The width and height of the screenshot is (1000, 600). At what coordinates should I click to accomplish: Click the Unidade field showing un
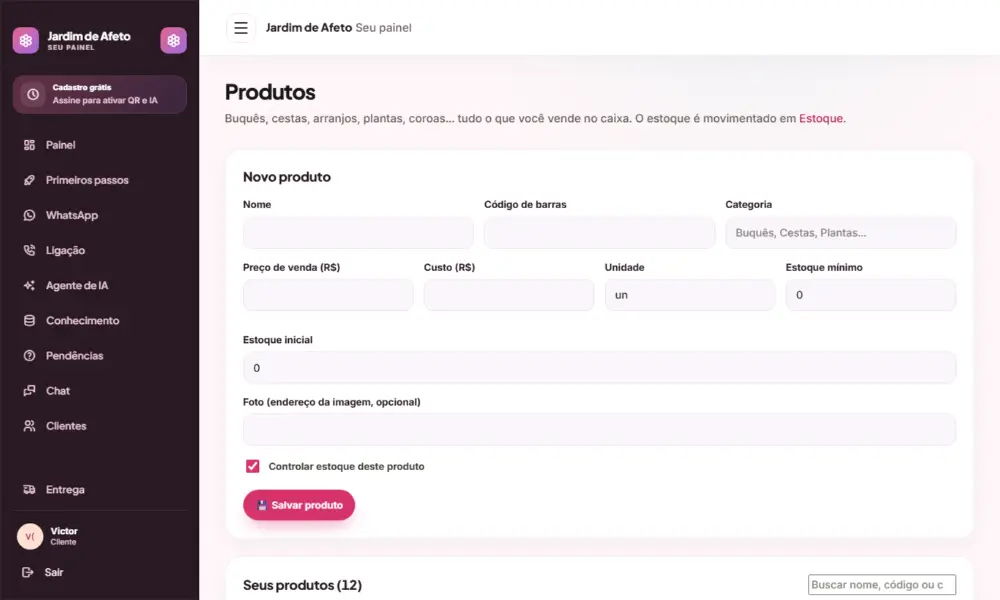(689, 295)
